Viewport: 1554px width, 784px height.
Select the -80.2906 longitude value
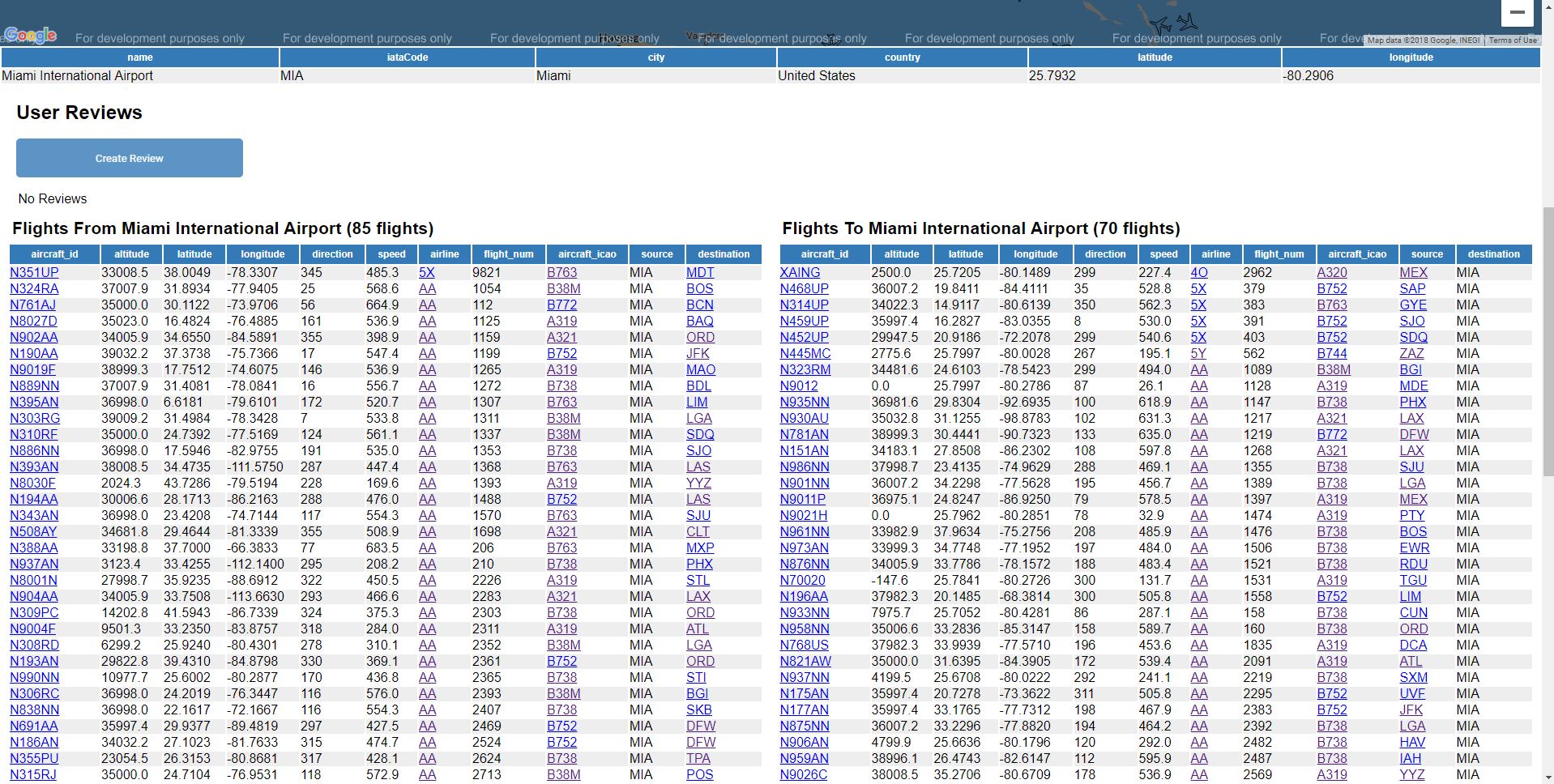(1308, 76)
